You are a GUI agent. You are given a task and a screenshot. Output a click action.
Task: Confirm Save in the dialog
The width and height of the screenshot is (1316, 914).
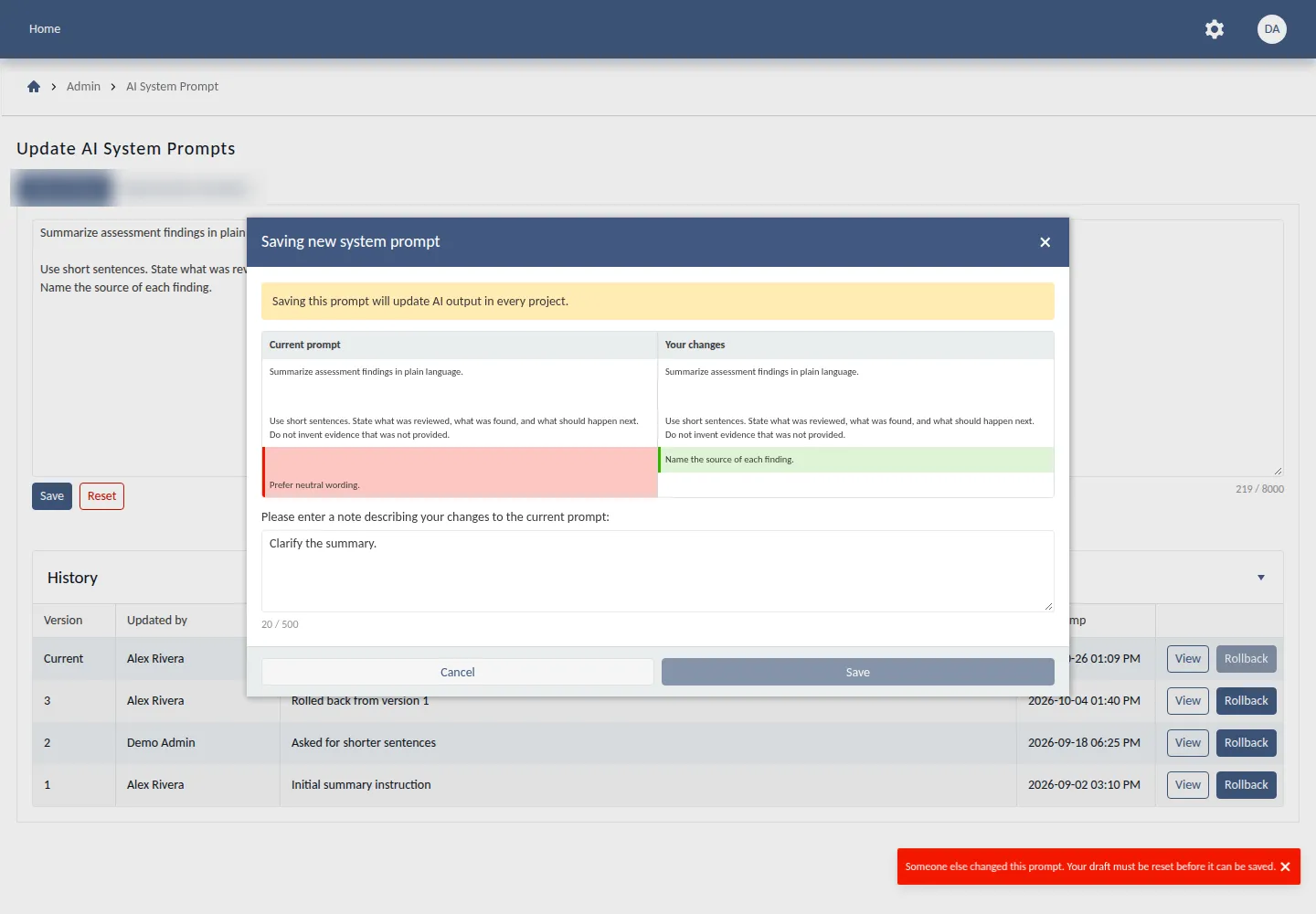point(858,672)
